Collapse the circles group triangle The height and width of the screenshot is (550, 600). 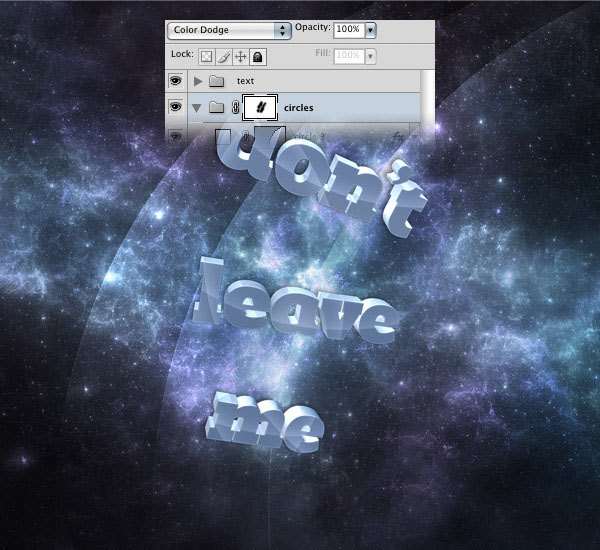pyautogui.click(x=197, y=108)
